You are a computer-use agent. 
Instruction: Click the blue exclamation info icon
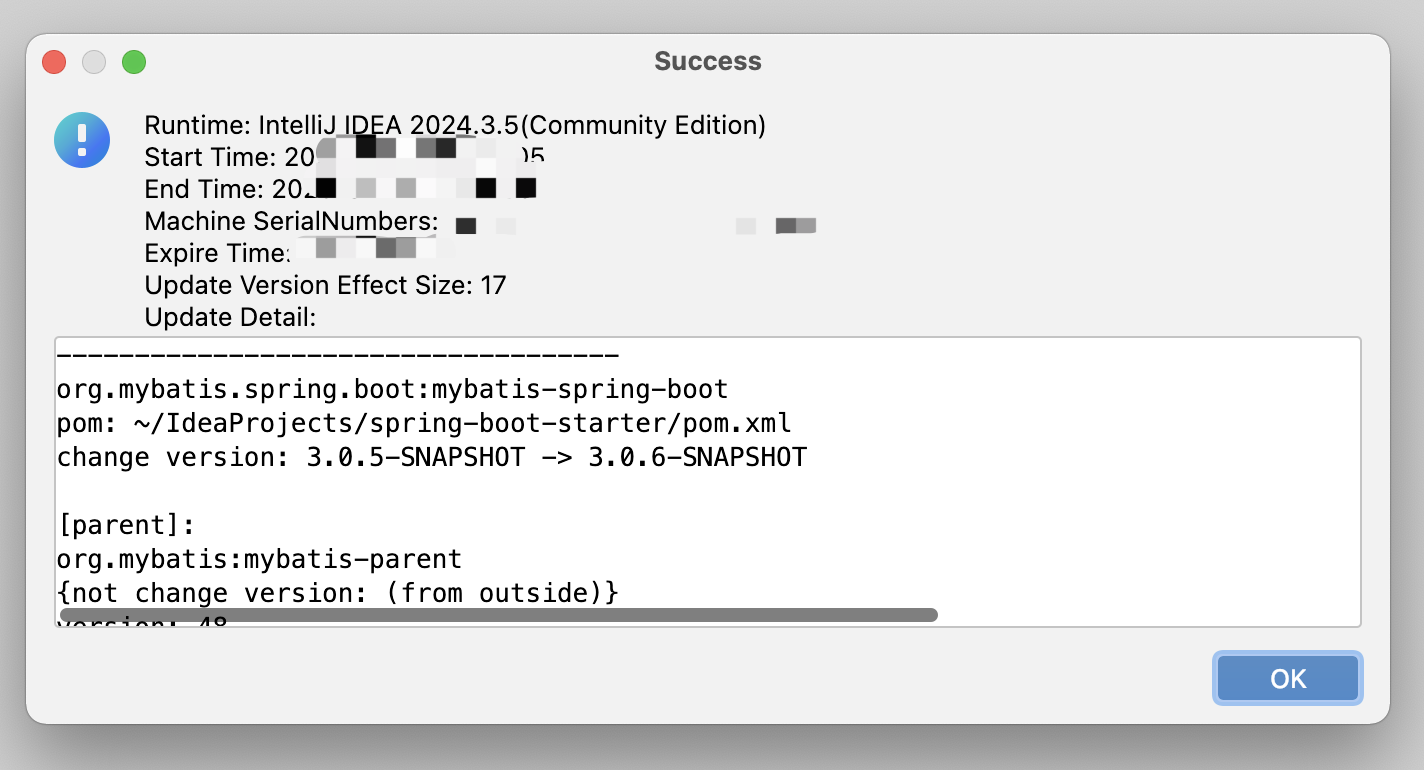[82, 139]
